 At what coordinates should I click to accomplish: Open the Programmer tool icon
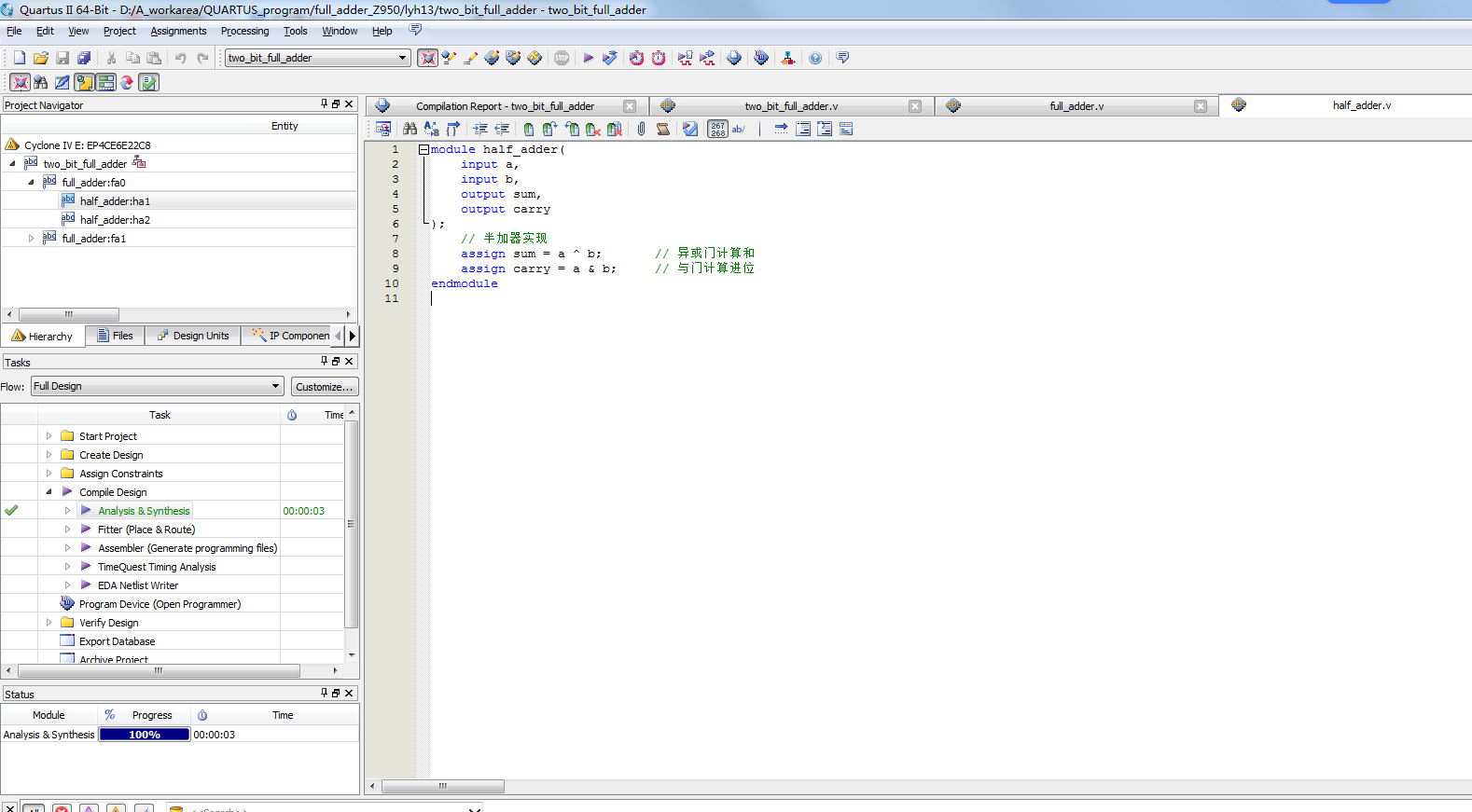[x=761, y=58]
